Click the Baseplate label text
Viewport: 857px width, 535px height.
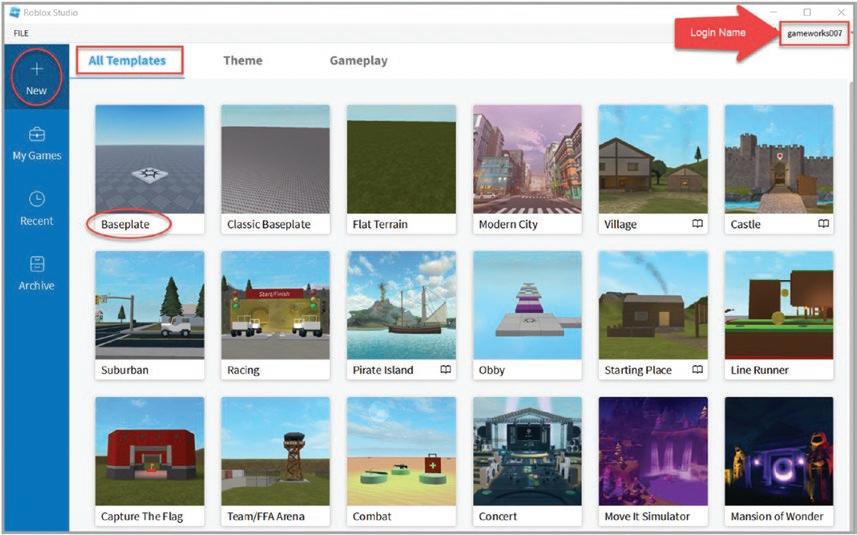125,224
